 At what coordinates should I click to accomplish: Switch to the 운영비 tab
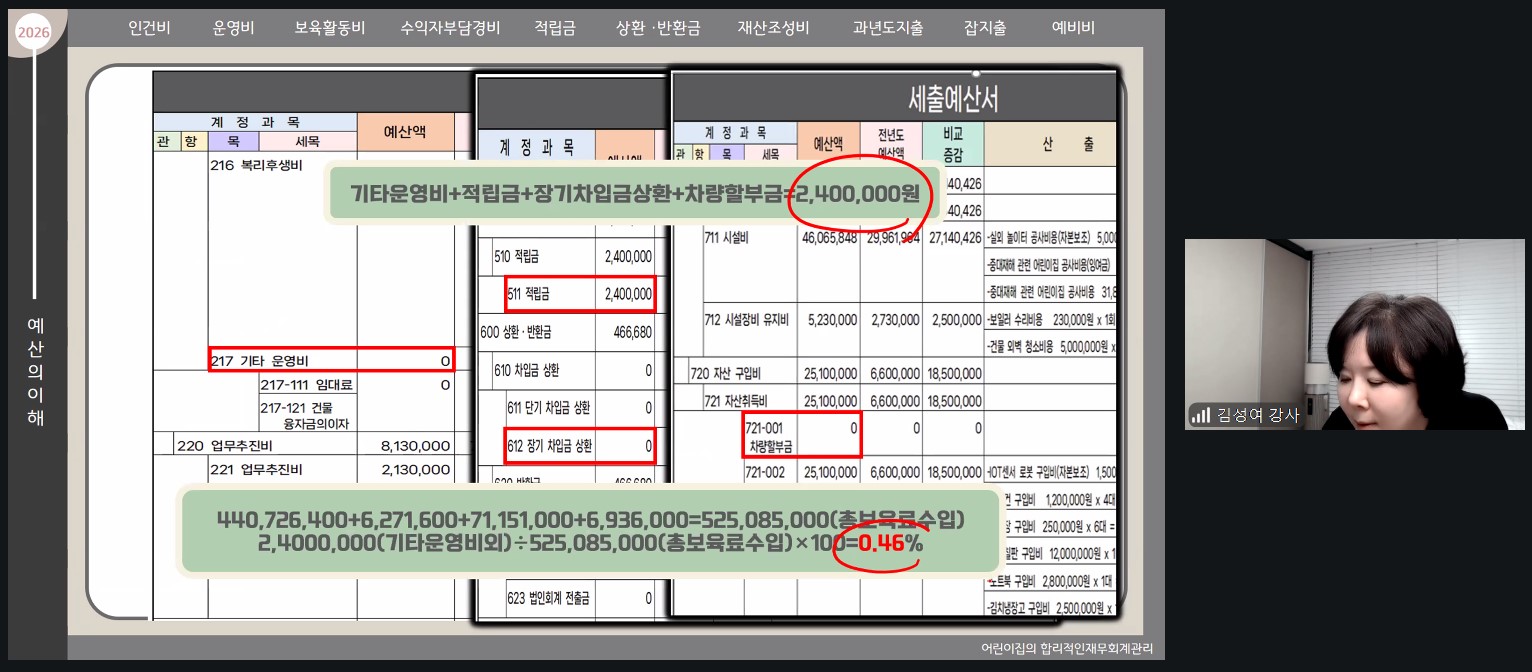tap(234, 28)
